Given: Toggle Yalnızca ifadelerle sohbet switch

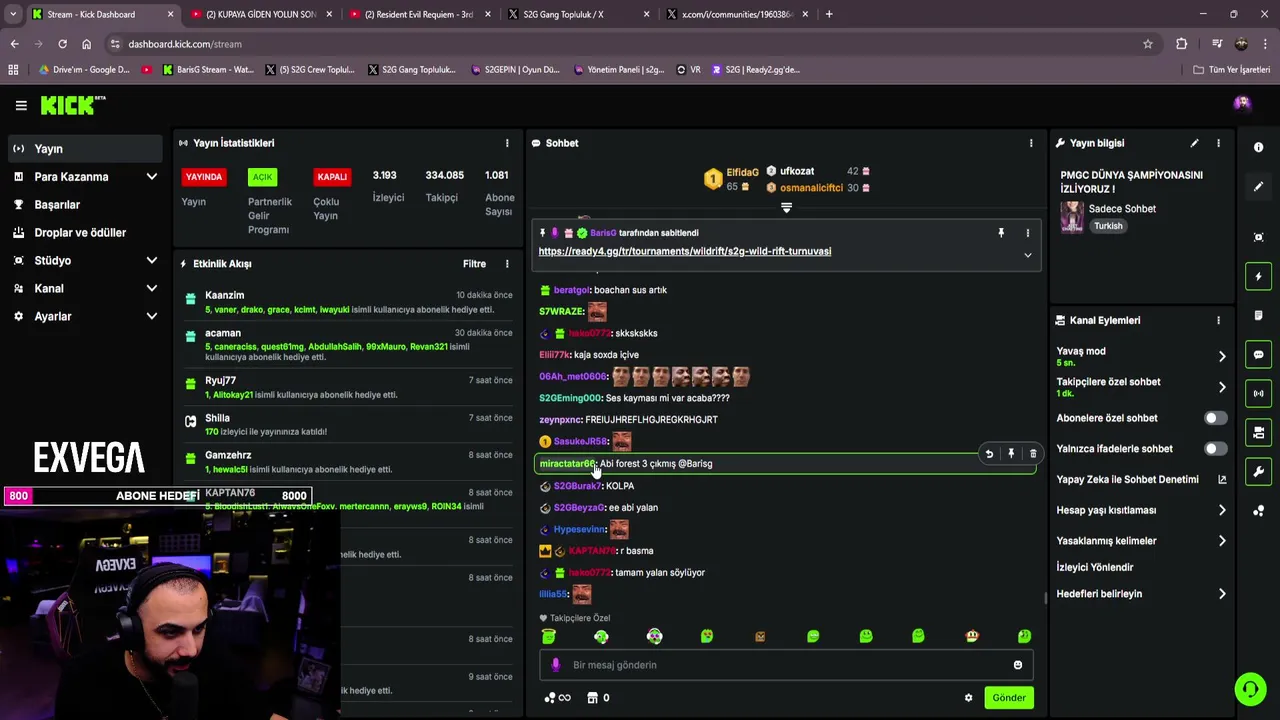Looking at the screenshot, I should 1214,449.
